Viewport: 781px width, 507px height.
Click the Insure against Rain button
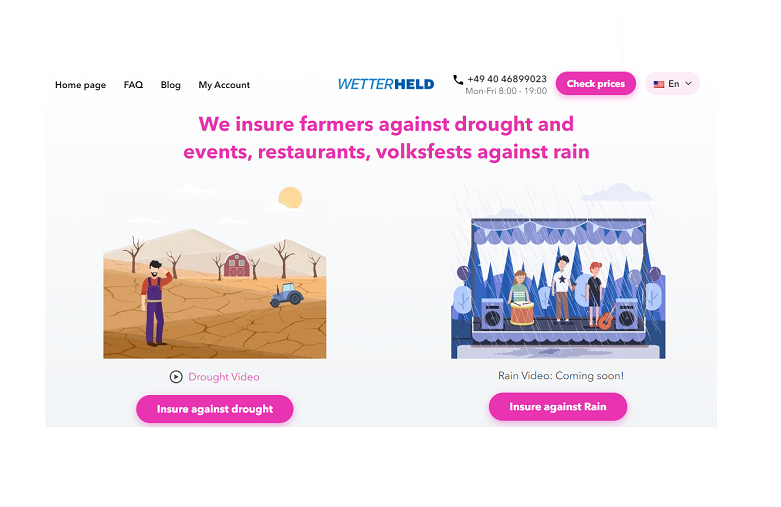[x=558, y=406]
